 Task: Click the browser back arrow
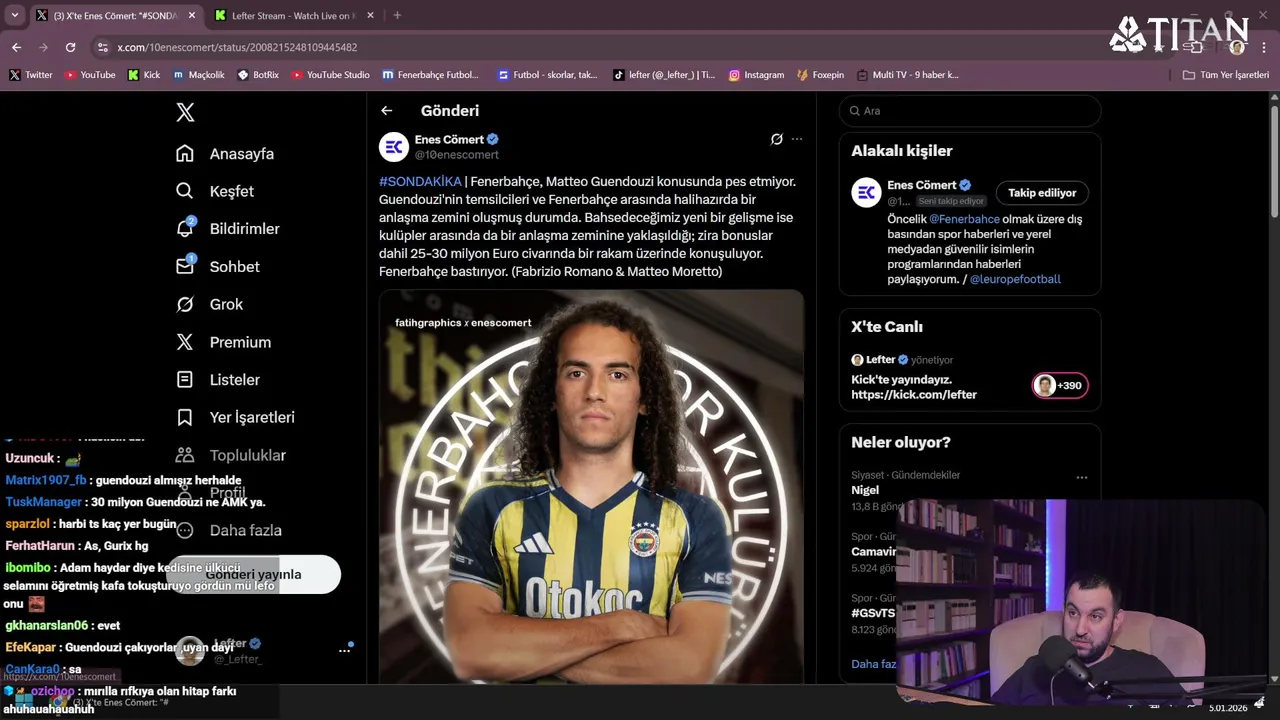tap(16, 47)
